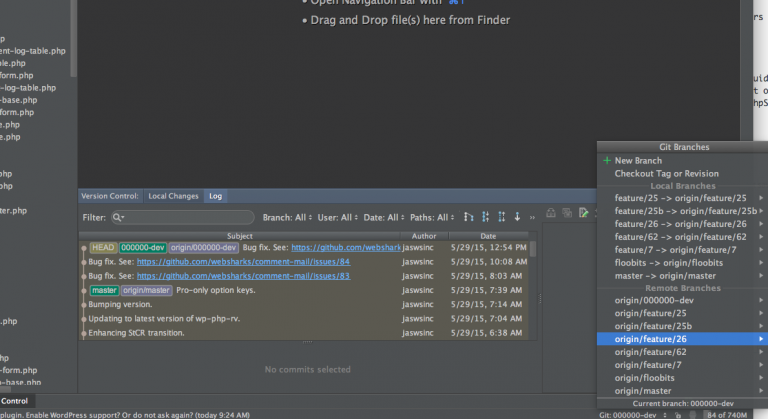This screenshot has width=768, height=419.
Task: Click the dimmed compare icon in details toolbar
Action: point(567,213)
